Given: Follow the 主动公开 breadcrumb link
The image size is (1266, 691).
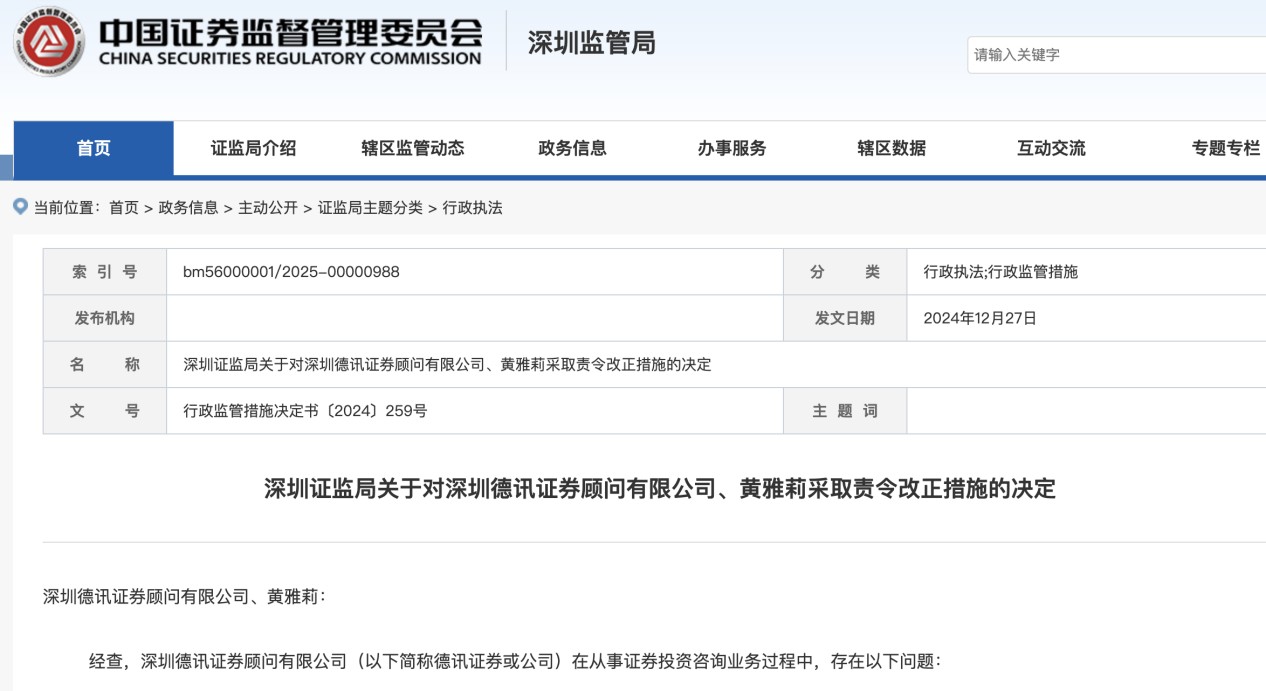Looking at the screenshot, I should 268,208.
